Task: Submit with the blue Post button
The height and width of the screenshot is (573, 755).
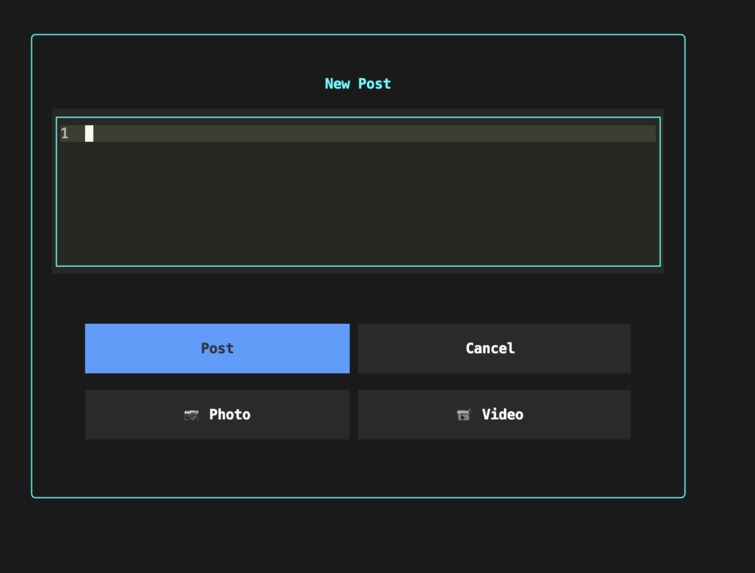Action: 217,348
